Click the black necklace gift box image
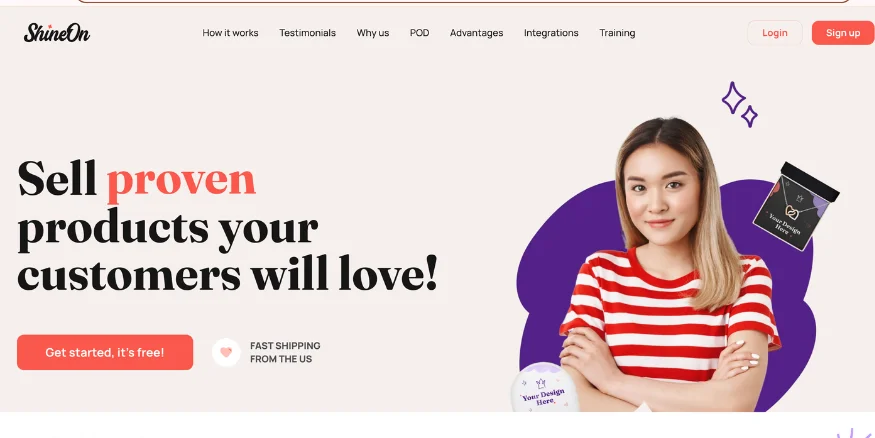 (796, 206)
